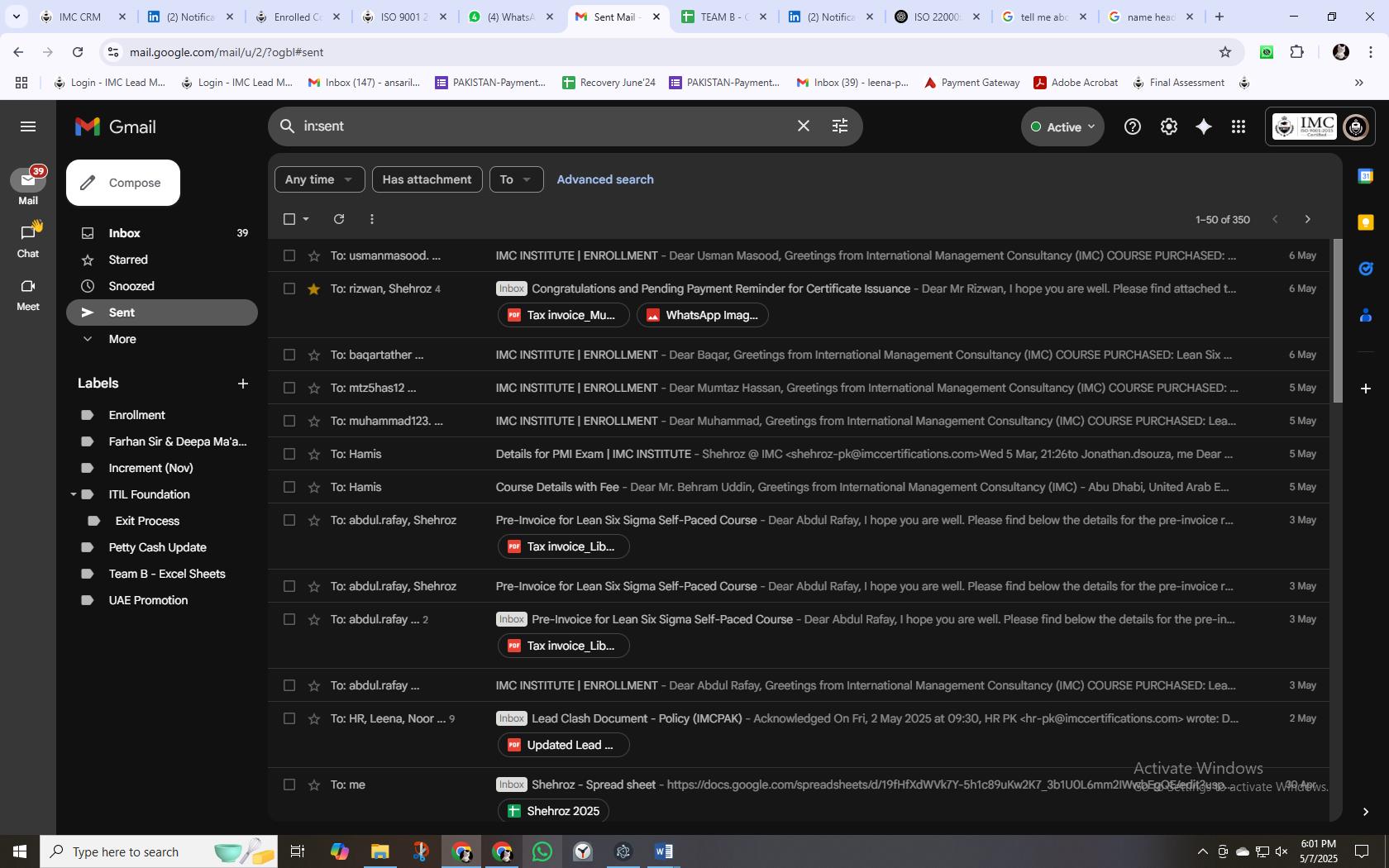The height and width of the screenshot is (868, 1389).
Task: Open Word from Windows taskbar
Action: click(663, 851)
